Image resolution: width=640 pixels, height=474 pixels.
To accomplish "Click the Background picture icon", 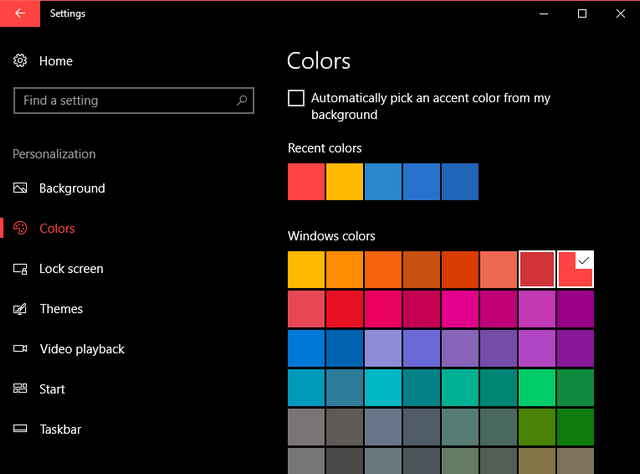I will [x=20, y=188].
